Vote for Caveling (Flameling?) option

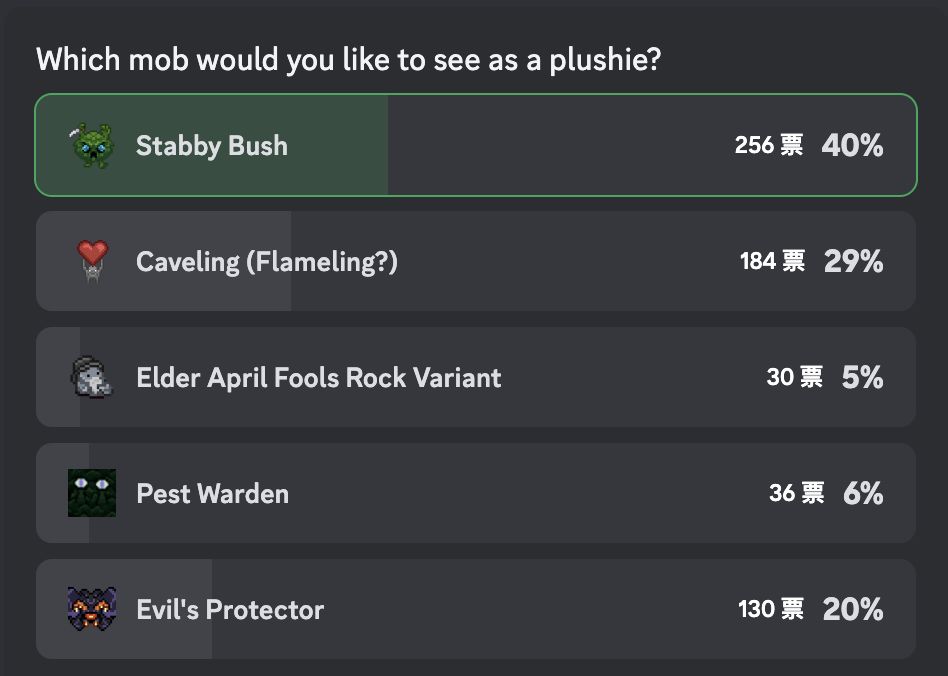pos(476,261)
